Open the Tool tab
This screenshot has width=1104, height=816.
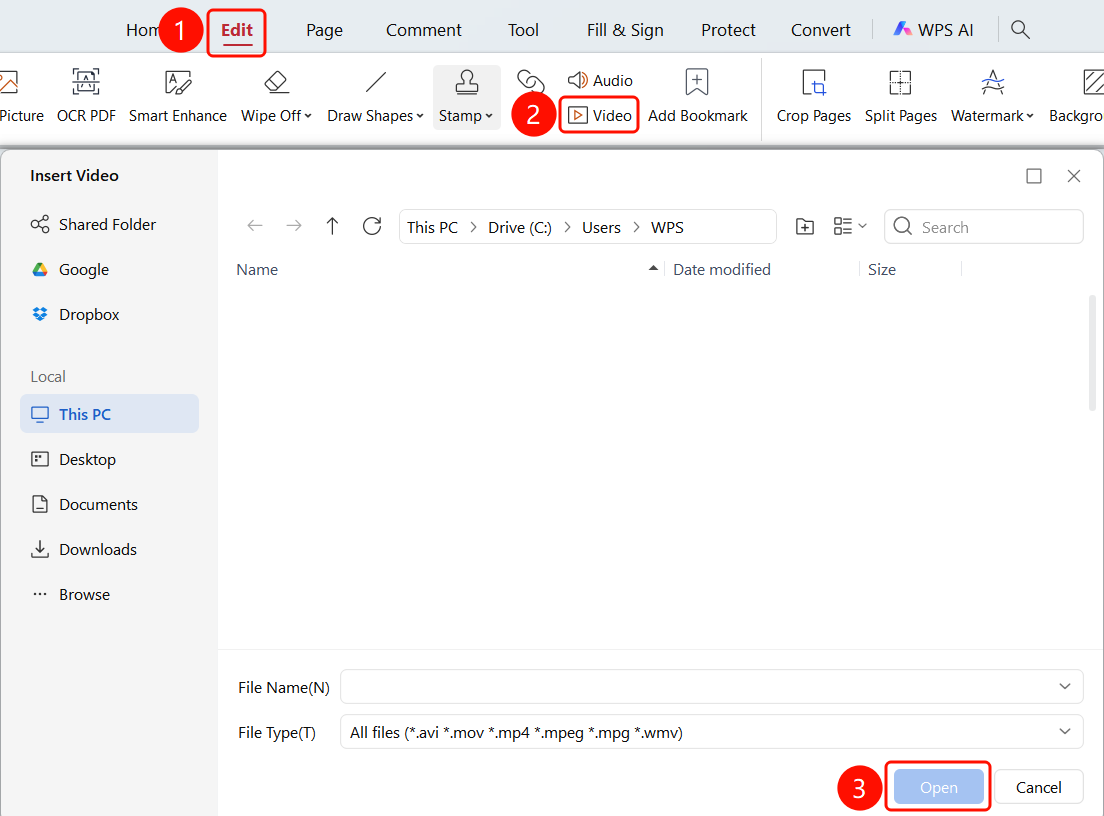(x=523, y=30)
